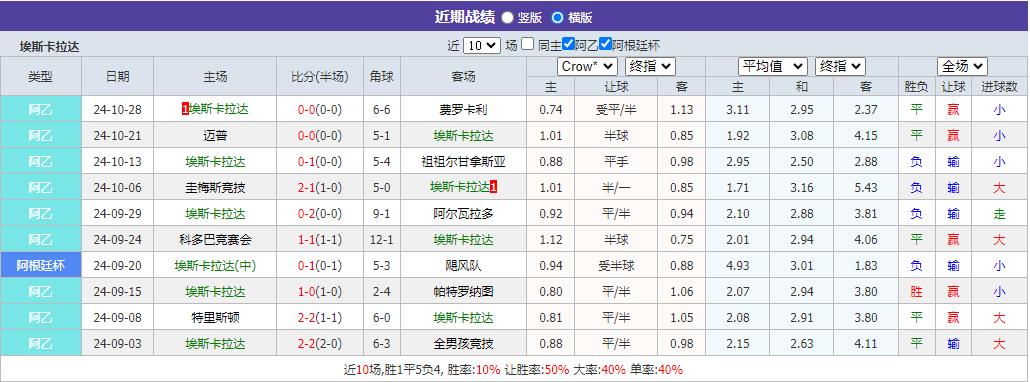Open away team 阿尔瓦拉多
This screenshot has height=382, width=1030.
click(463, 214)
